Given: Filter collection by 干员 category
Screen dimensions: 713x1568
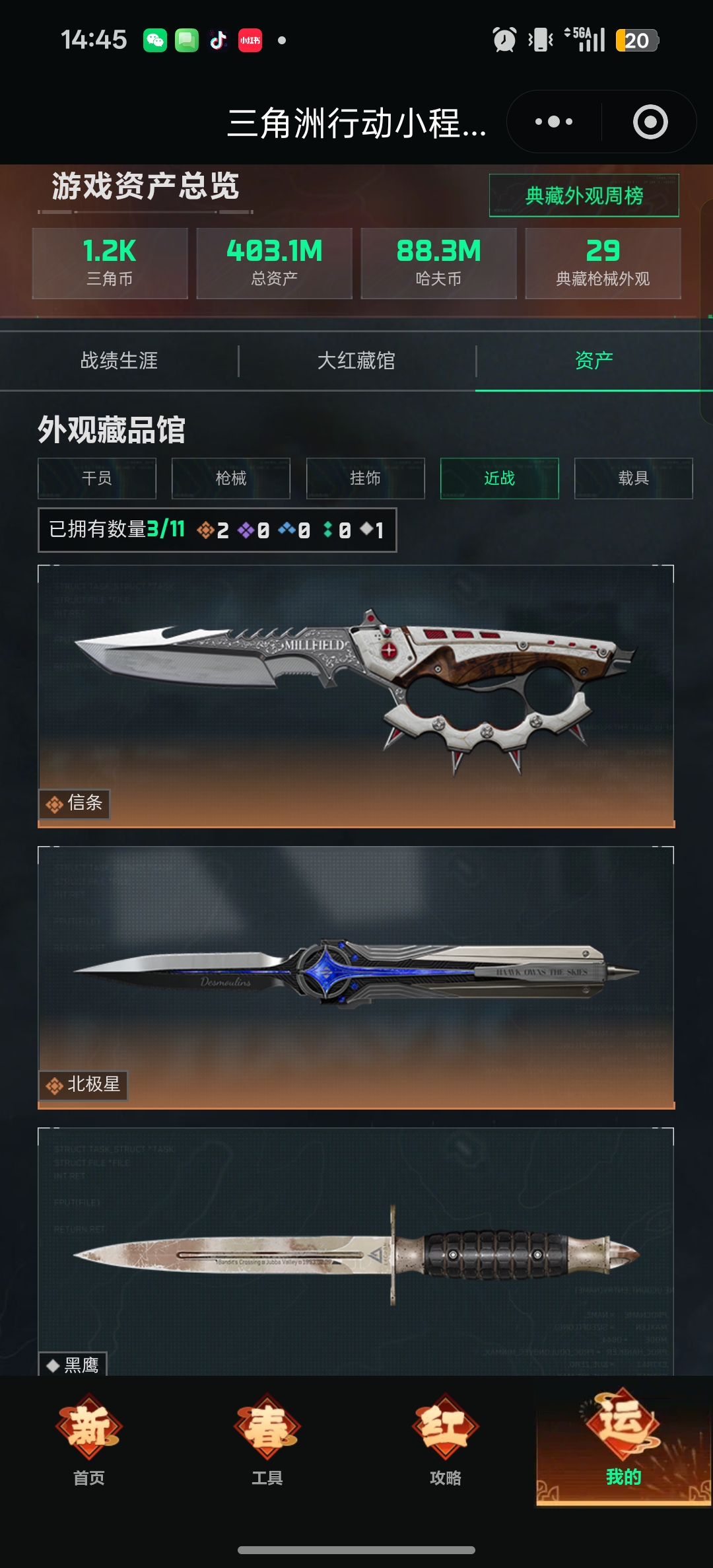Looking at the screenshot, I should pyautogui.click(x=97, y=478).
